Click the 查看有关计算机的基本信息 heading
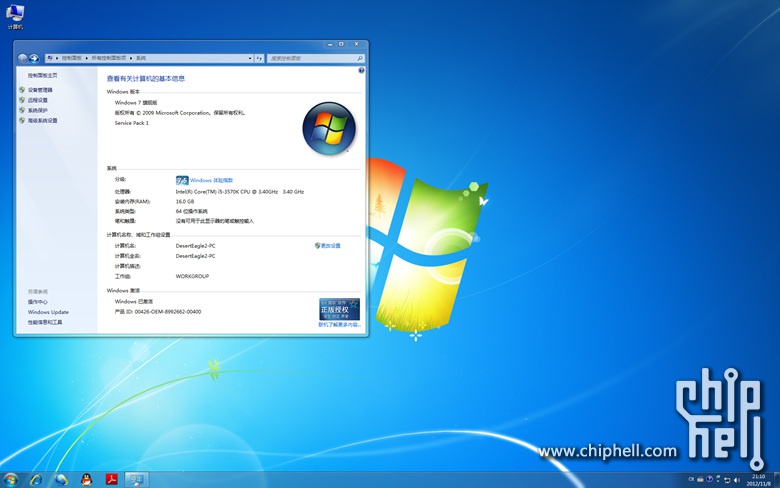Image resolution: width=780 pixels, height=488 pixels. point(146,79)
